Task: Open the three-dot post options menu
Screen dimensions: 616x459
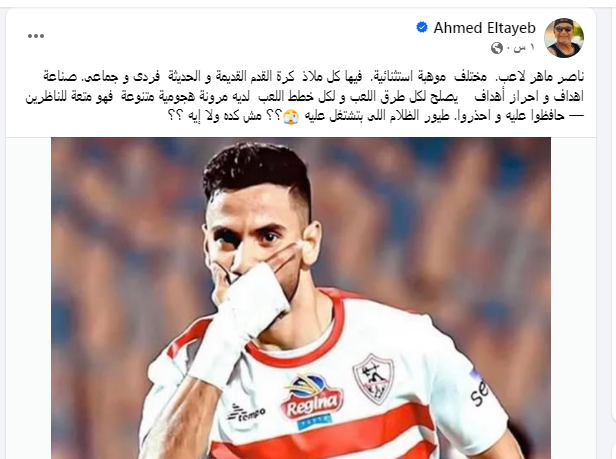Action: pyautogui.click(x=36, y=36)
